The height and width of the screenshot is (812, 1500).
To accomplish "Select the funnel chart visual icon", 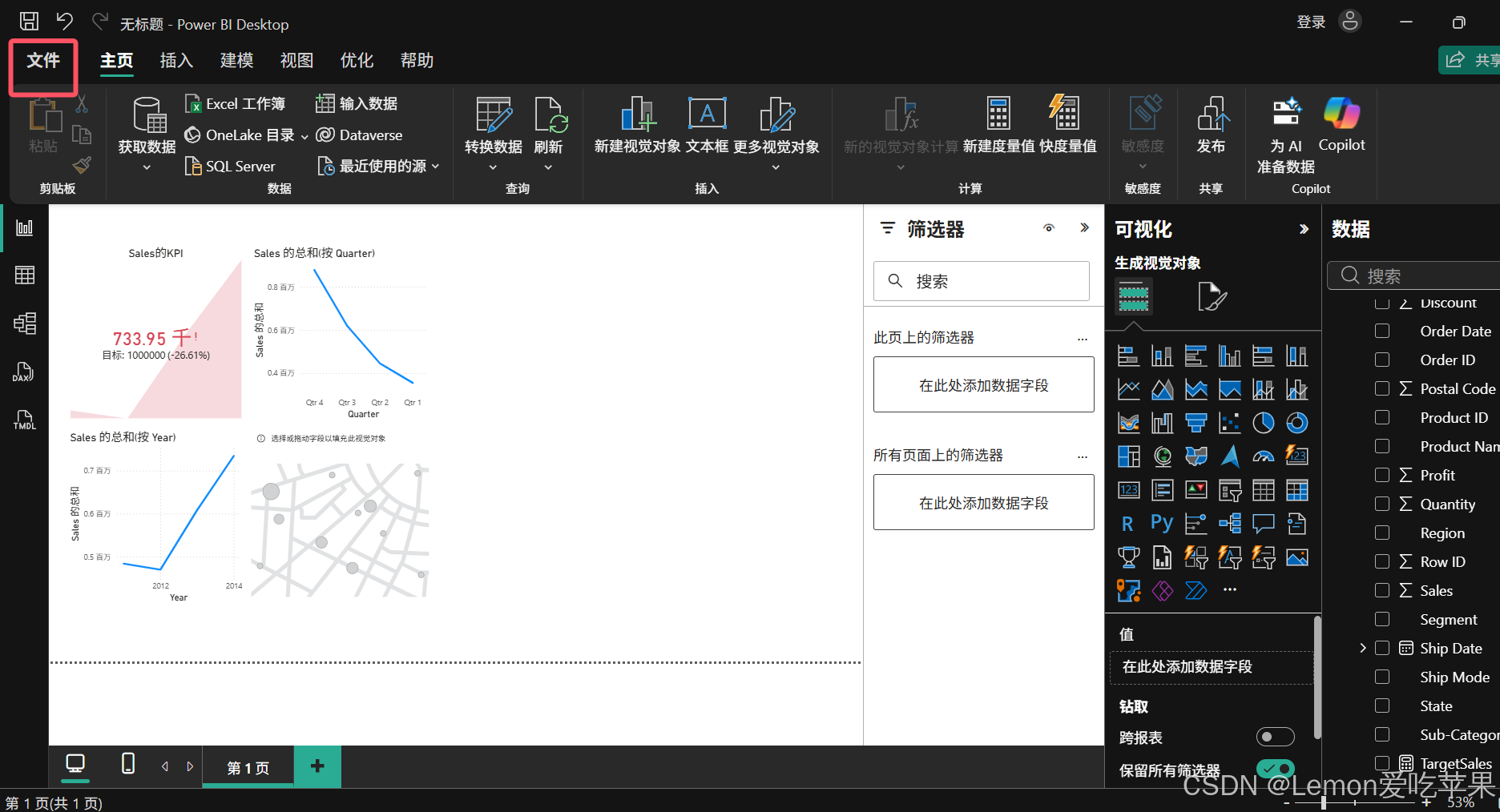I will (1196, 423).
